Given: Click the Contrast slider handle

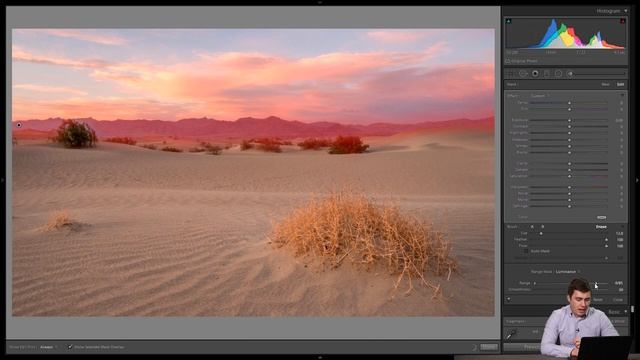Looking at the screenshot, I should 569,127.
